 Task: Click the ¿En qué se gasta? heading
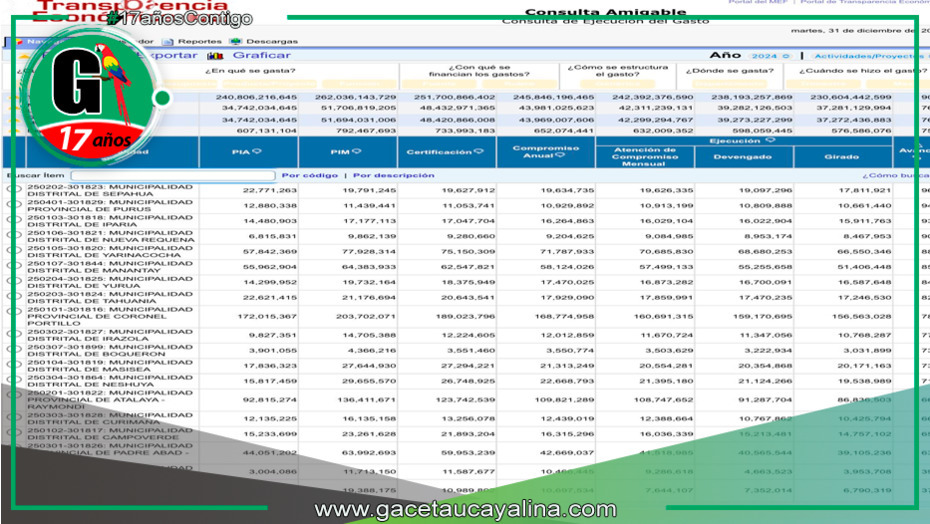pos(250,71)
